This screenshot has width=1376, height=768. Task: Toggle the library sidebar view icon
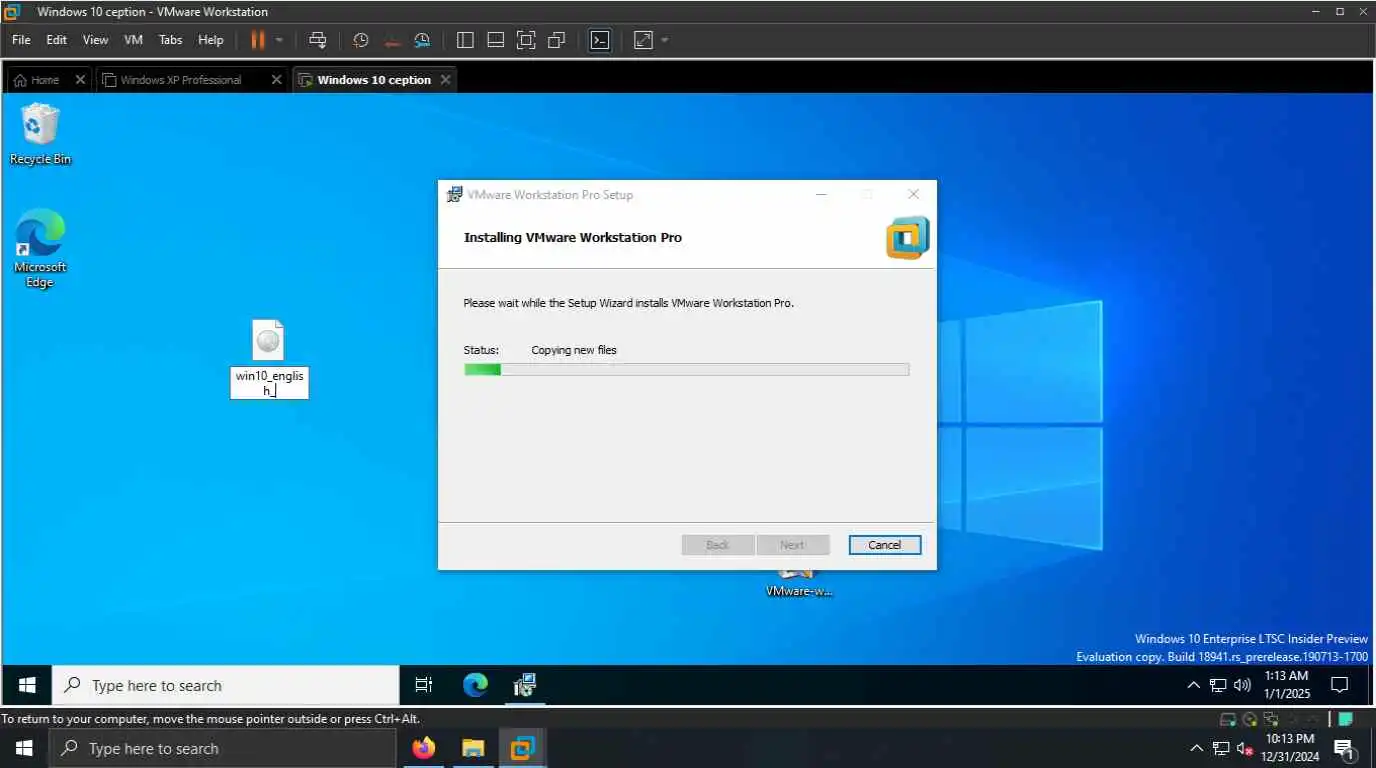click(465, 40)
